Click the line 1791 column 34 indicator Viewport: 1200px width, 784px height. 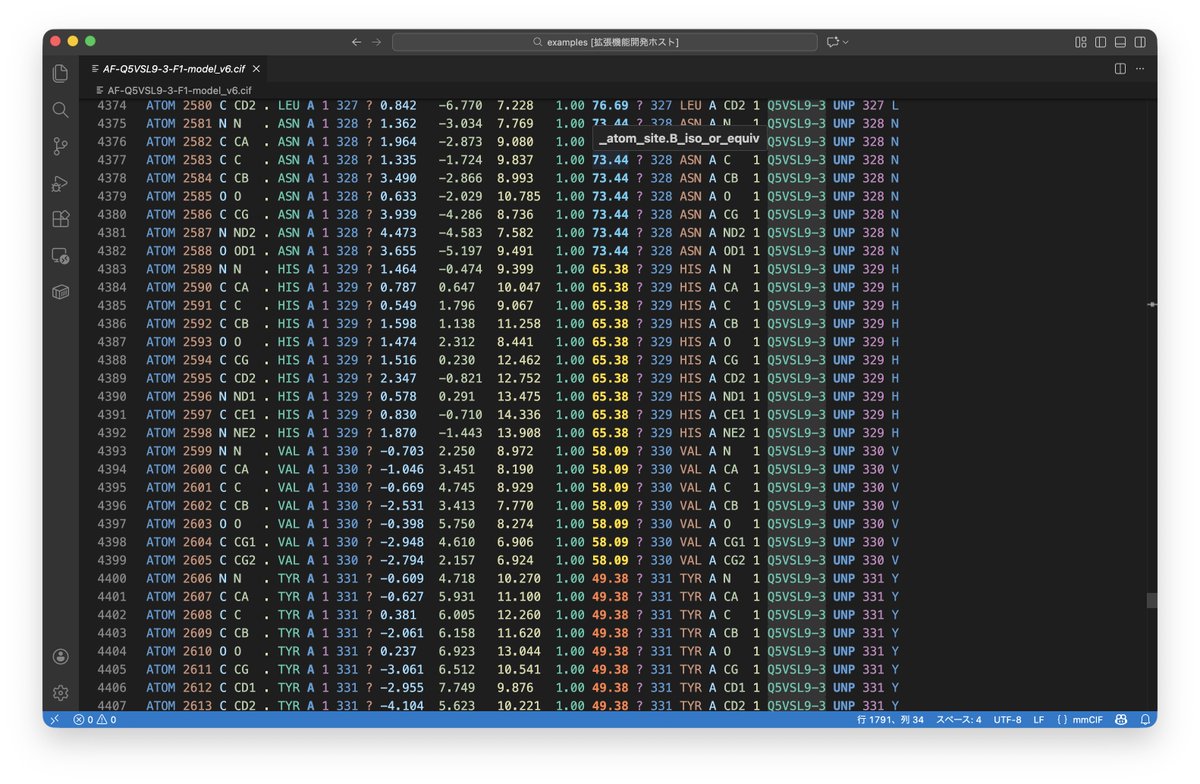click(890, 719)
